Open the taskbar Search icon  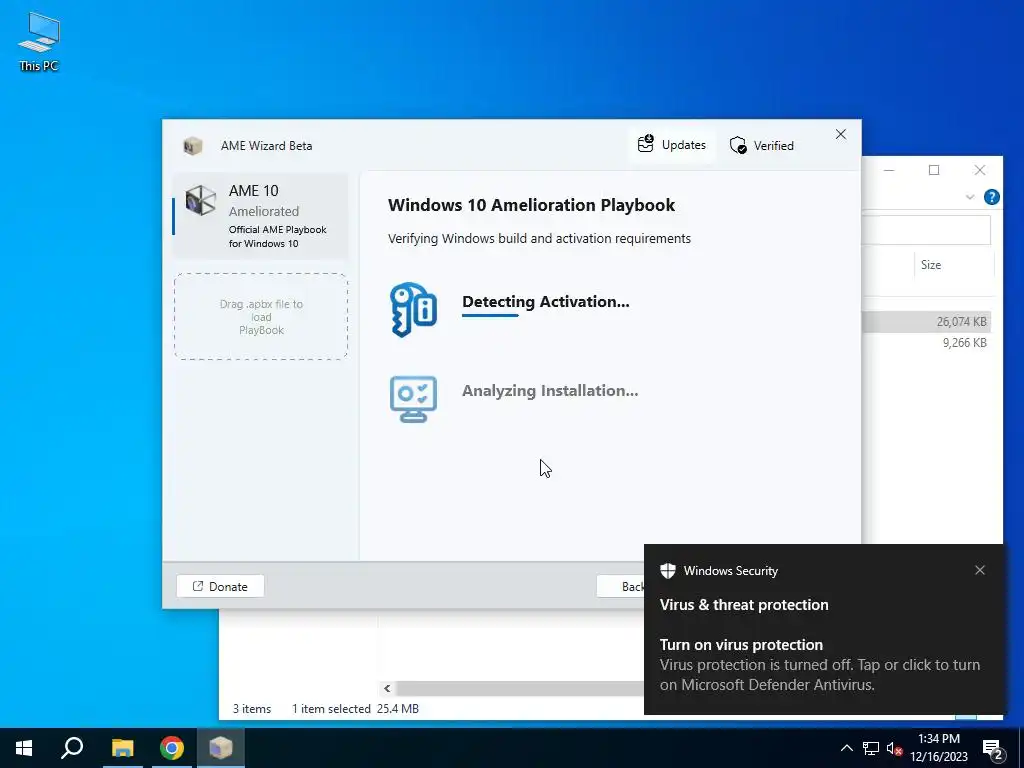click(72, 748)
